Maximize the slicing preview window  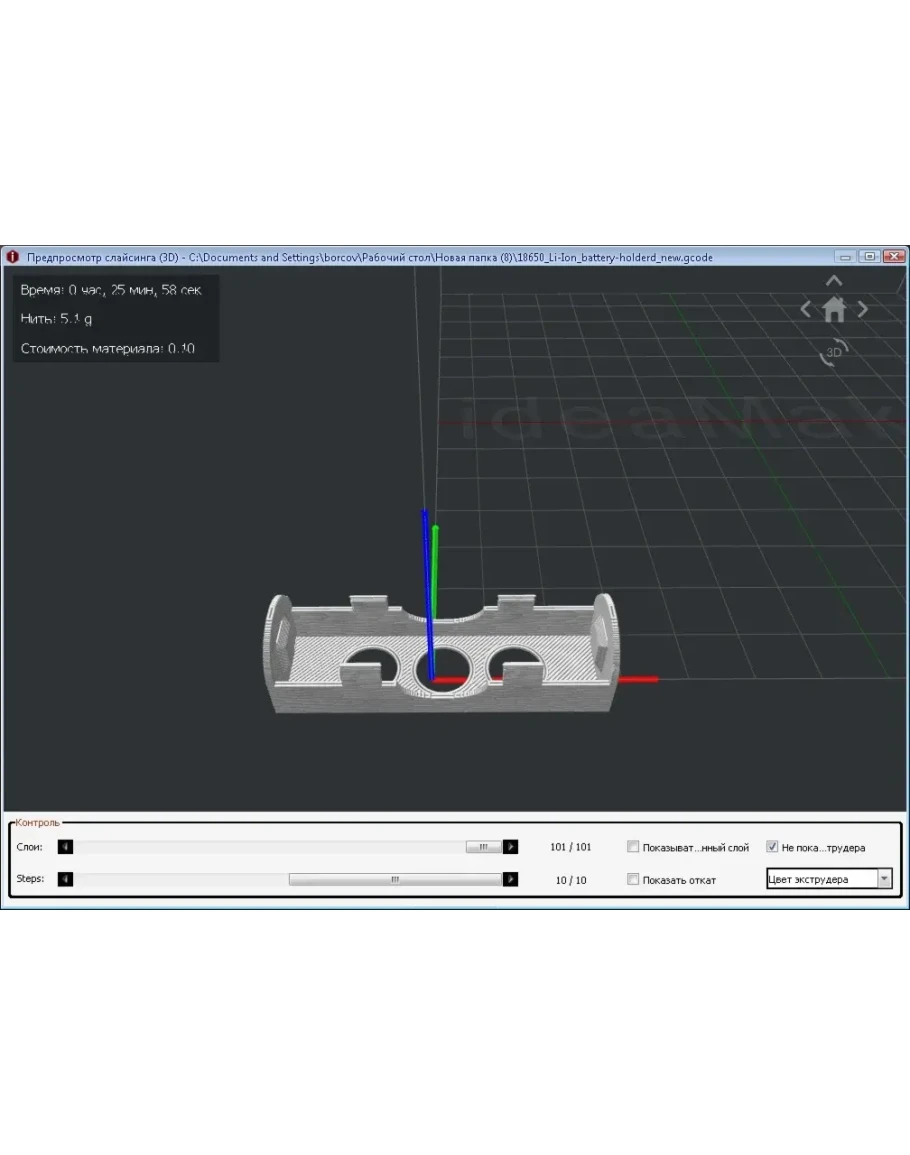click(869, 257)
